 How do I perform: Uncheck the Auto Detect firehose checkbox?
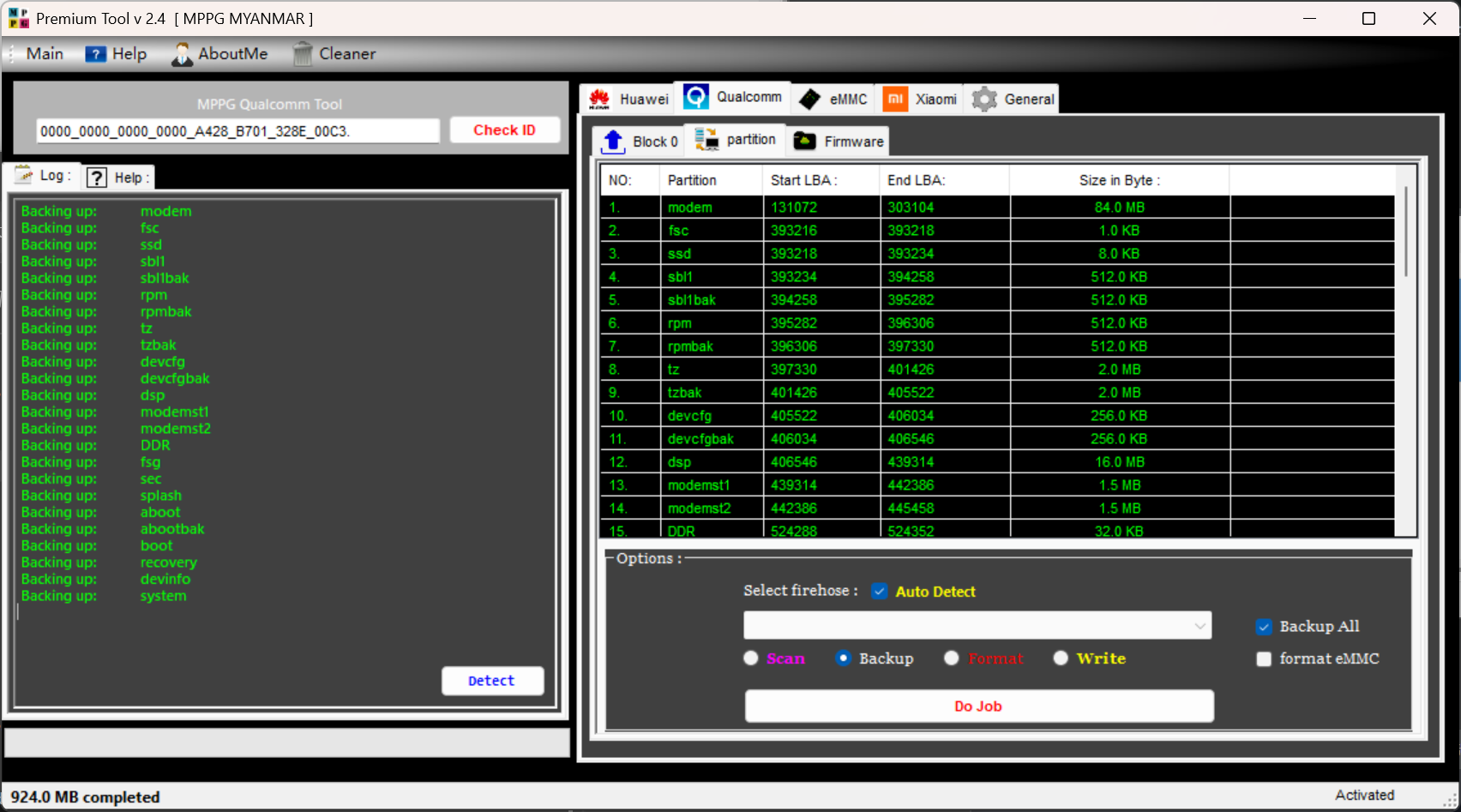(x=879, y=592)
